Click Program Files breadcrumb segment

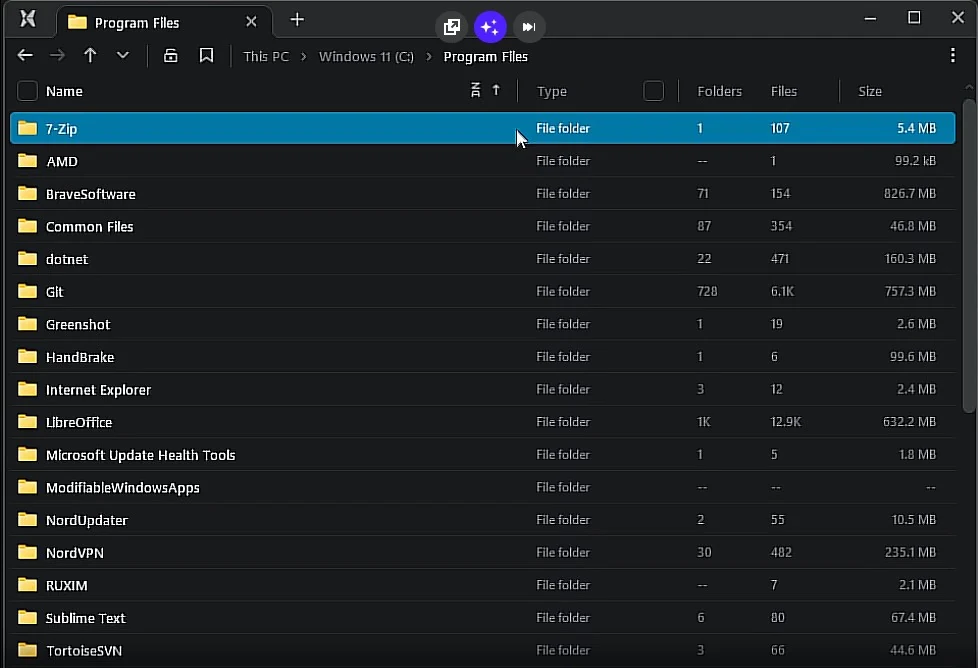click(485, 57)
